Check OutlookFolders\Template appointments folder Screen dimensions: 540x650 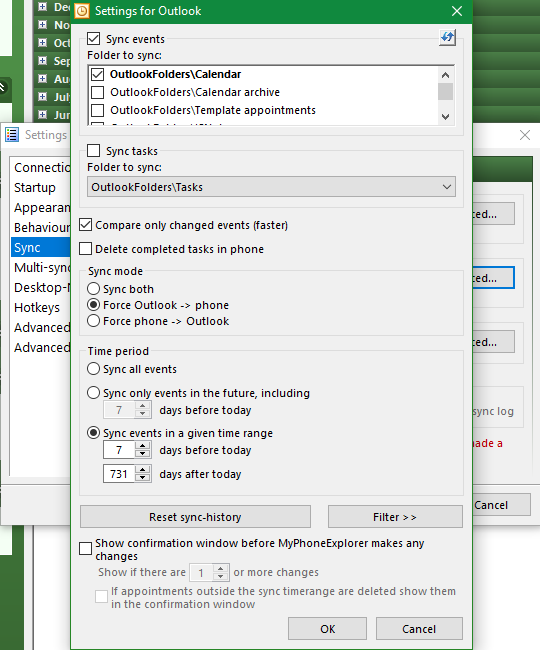point(97,110)
